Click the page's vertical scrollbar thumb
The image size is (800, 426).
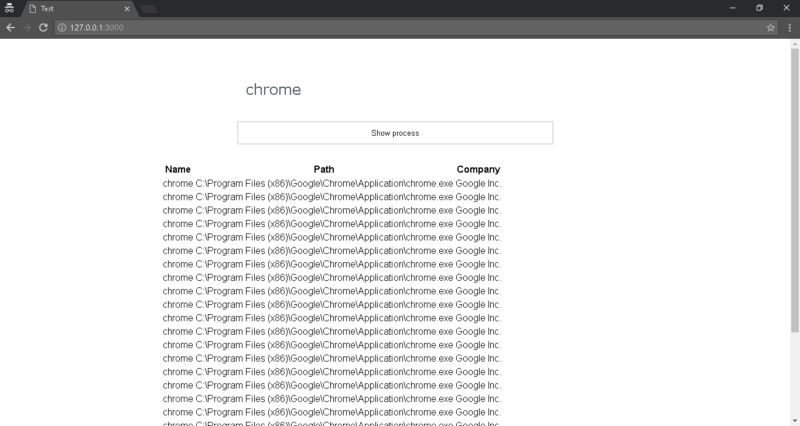tap(794, 190)
